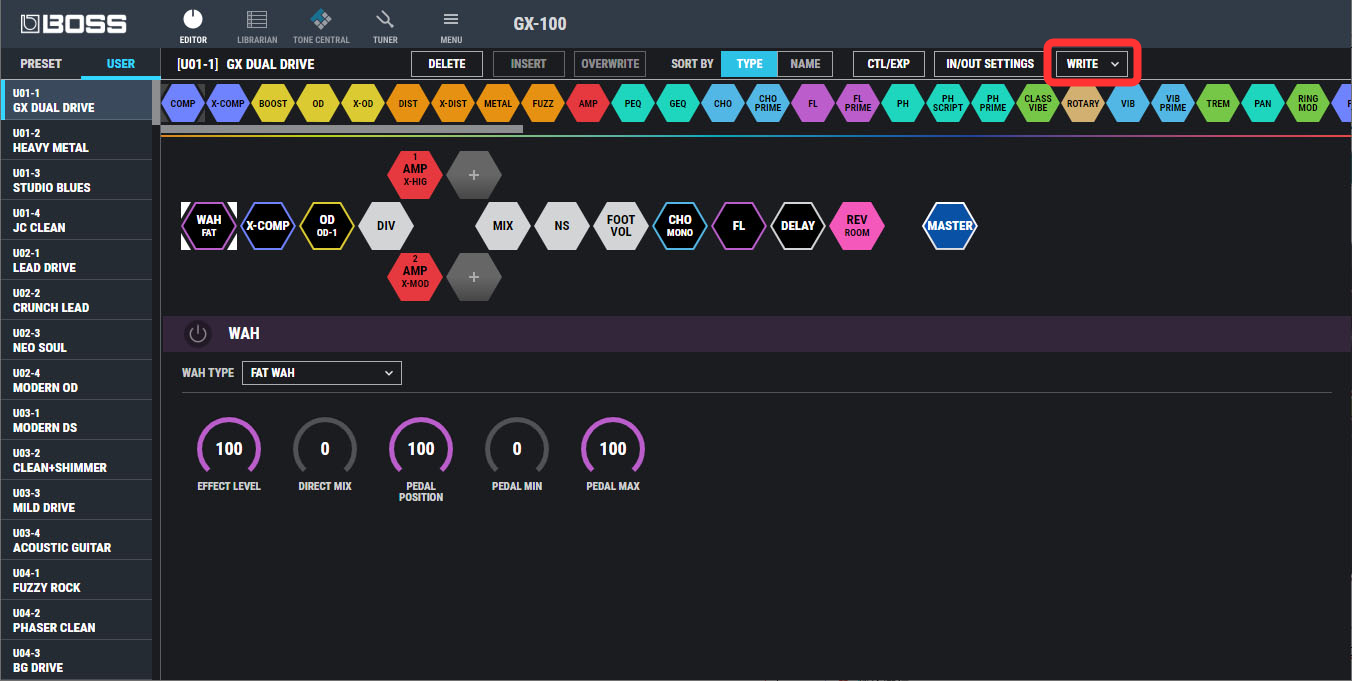1353x682 pixels.
Task: Open the AMP X-MOD block on channel 2
Action: pyautogui.click(x=415, y=276)
